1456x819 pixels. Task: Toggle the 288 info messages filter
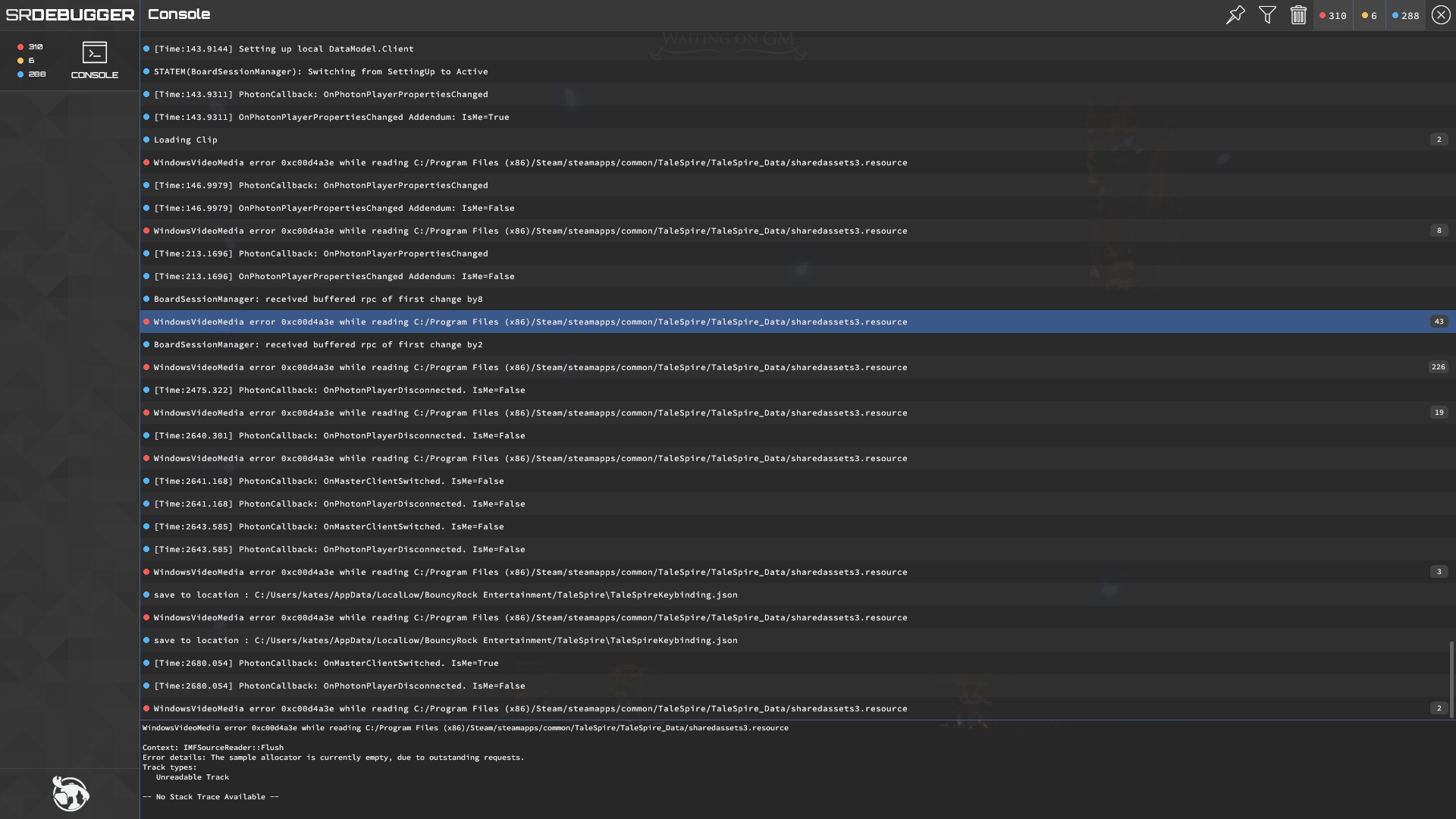[x=1405, y=15]
